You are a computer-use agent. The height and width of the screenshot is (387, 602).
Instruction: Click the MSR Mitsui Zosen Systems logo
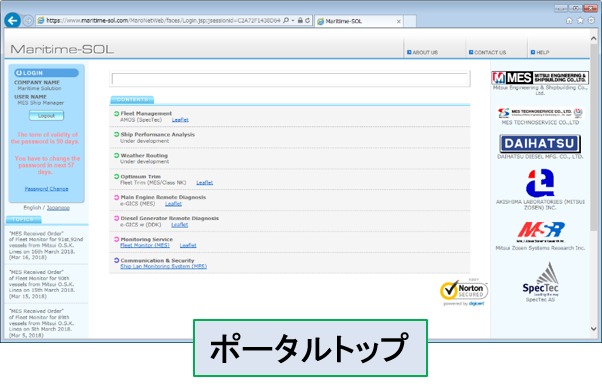(541, 232)
